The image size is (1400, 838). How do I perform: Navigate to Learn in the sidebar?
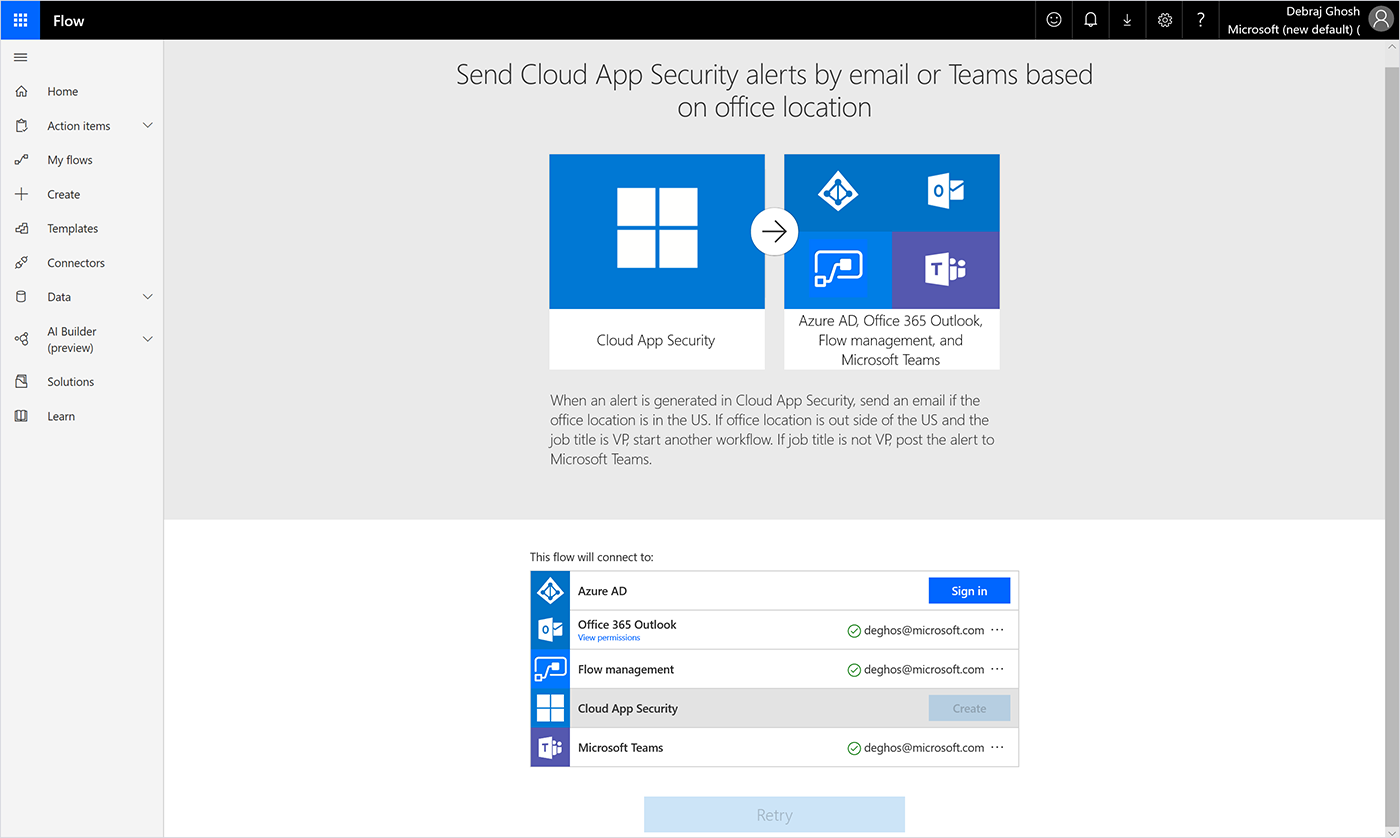pos(61,415)
